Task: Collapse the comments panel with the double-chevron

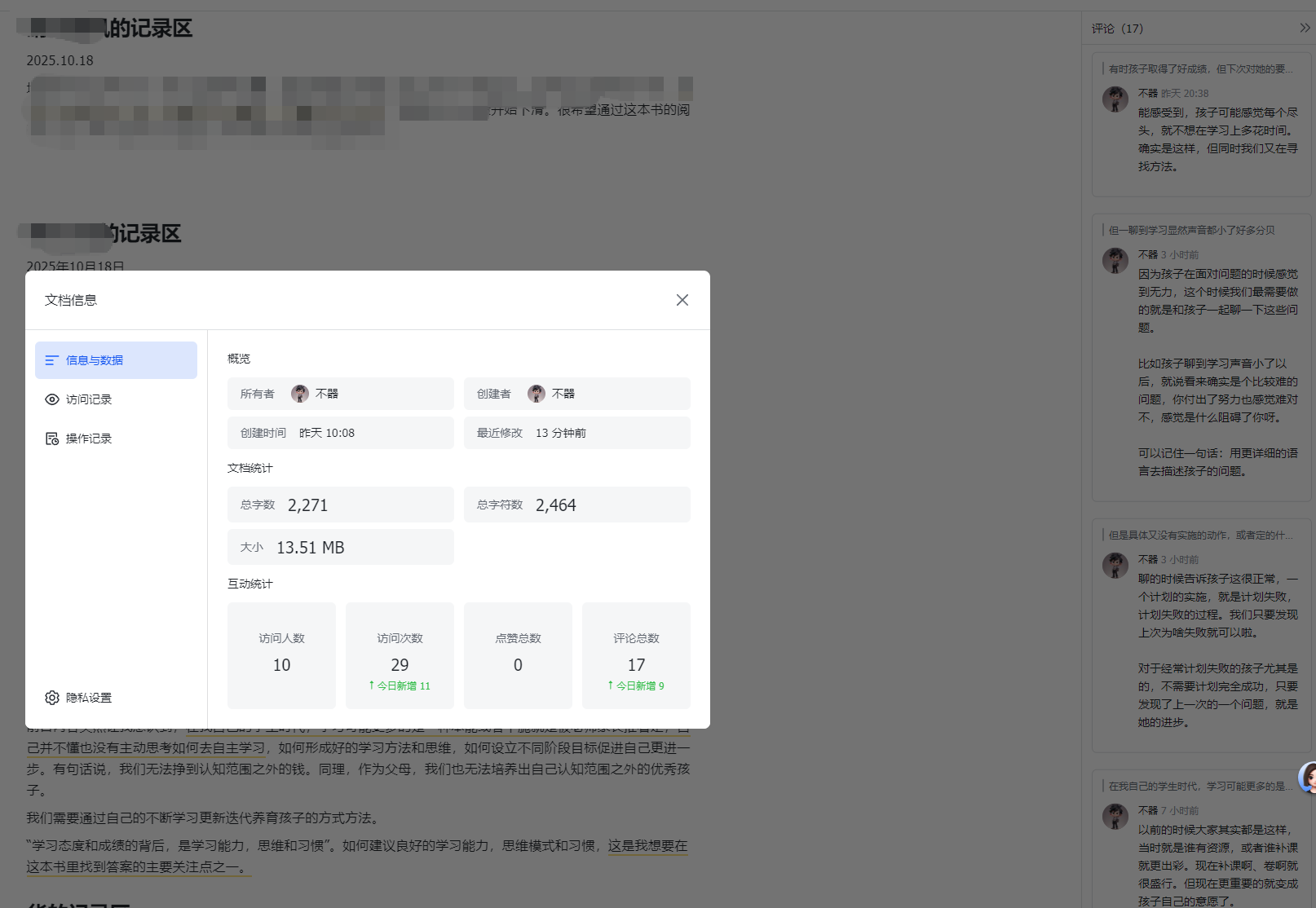Action: 1305,27
